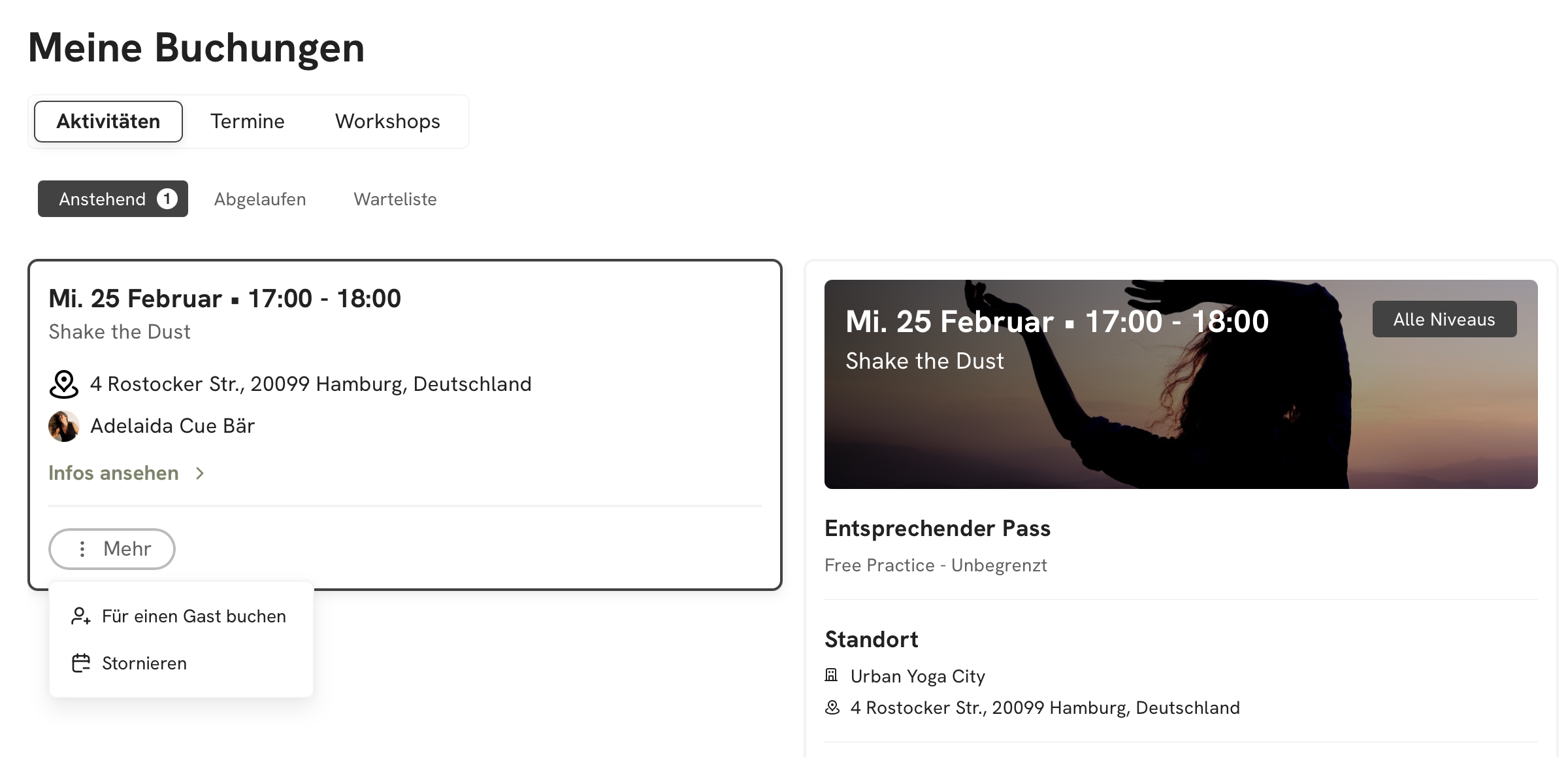The image size is (1568, 757).
Task: Choose Stornieren from the menu
Action: point(144,664)
